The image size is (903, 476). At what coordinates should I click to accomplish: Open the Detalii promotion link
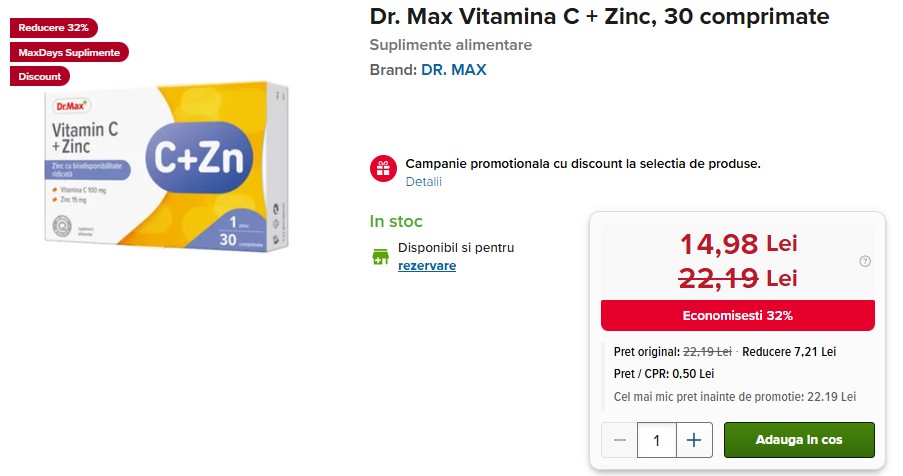click(423, 182)
